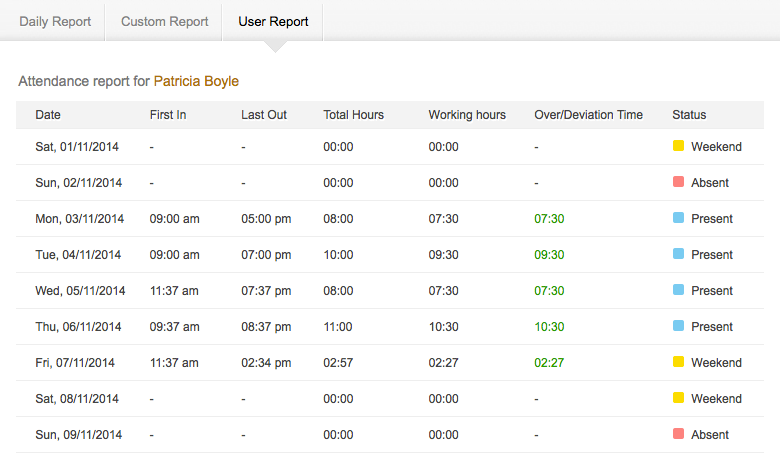The height and width of the screenshot is (464, 780).
Task: Click Total Hours 11:00 on Thursday
Action: 338,327
